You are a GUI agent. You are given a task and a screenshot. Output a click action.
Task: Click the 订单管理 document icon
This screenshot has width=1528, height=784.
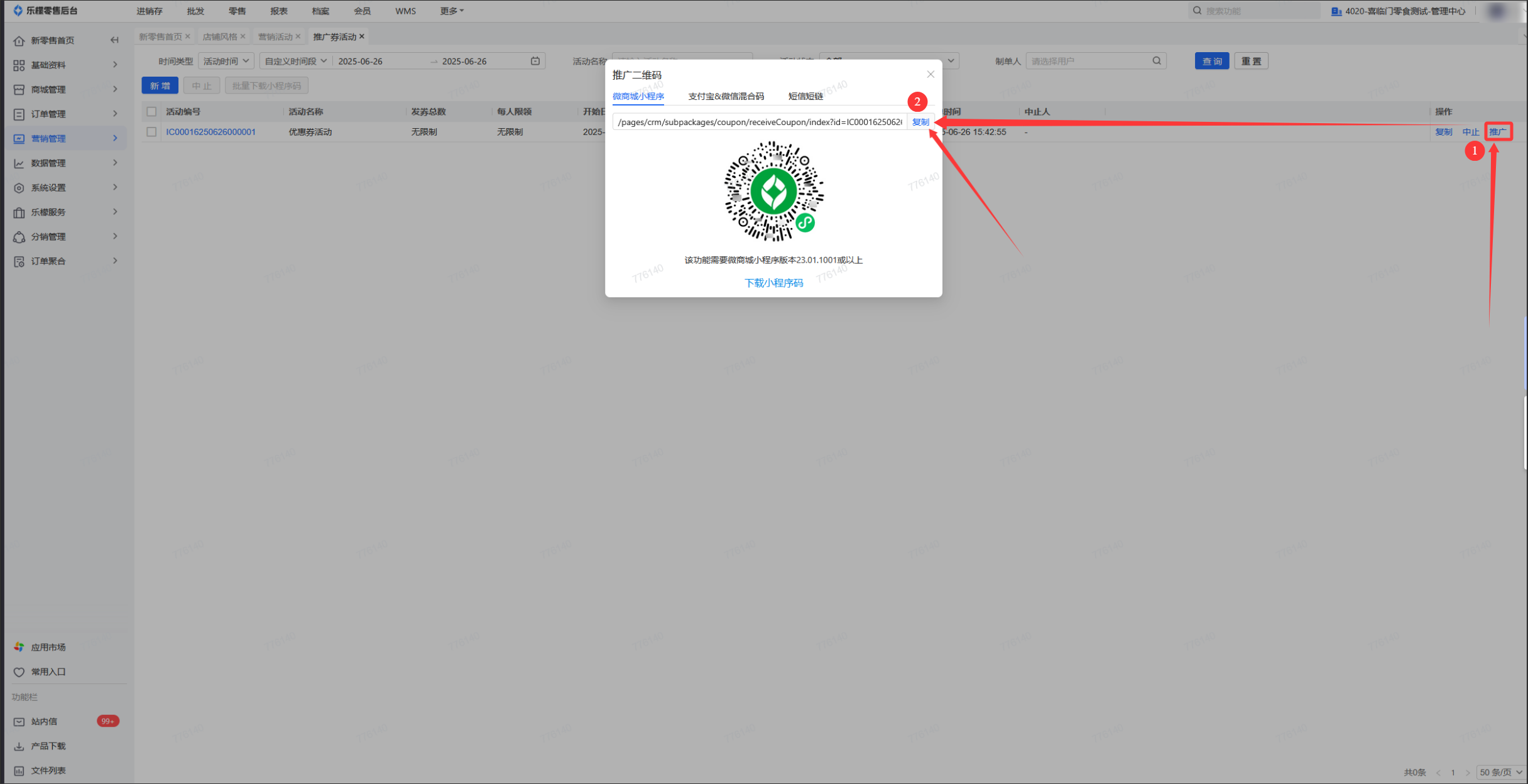(19, 114)
